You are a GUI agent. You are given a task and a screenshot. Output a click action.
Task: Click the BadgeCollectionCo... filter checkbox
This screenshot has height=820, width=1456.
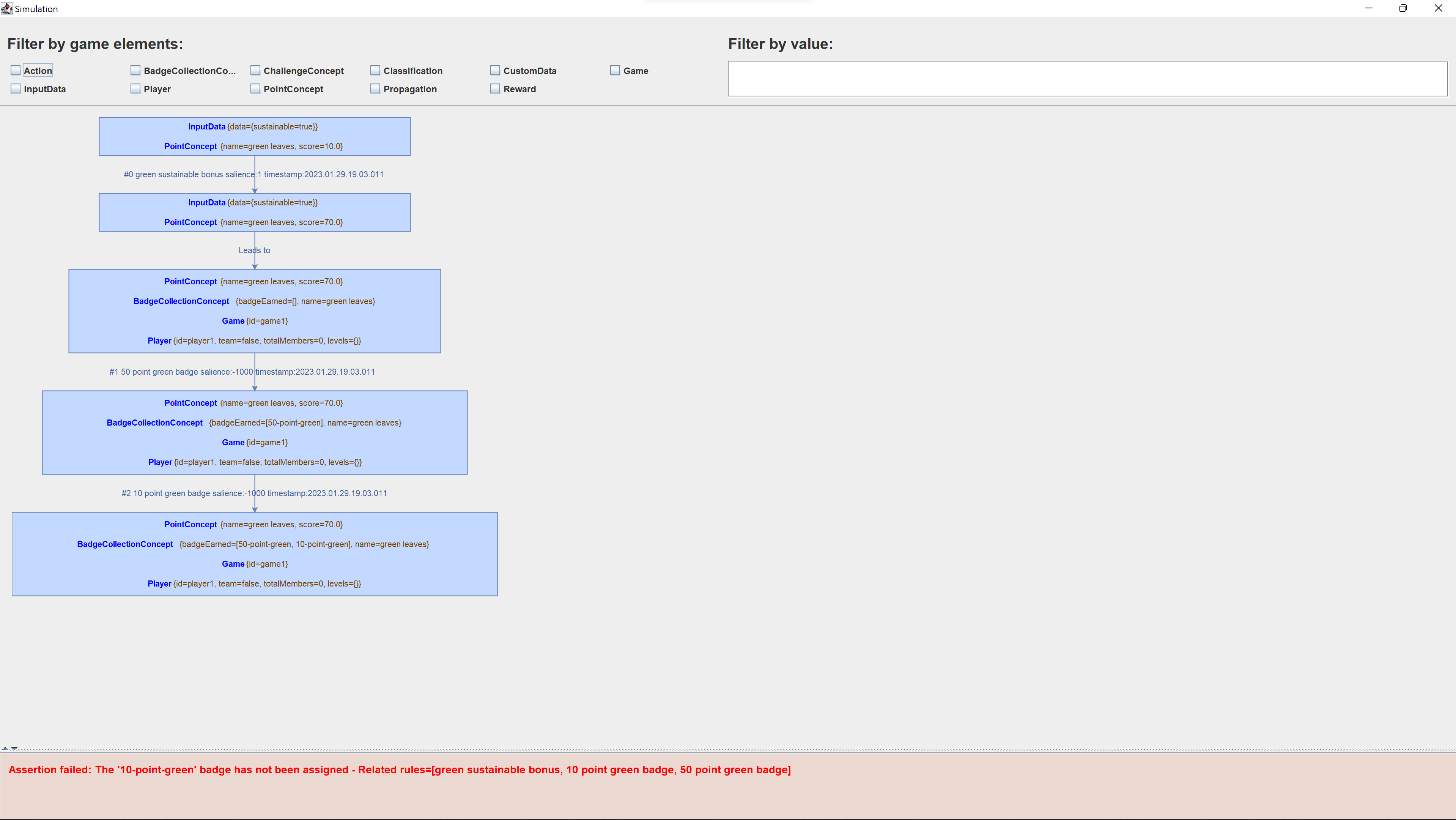tap(135, 70)
